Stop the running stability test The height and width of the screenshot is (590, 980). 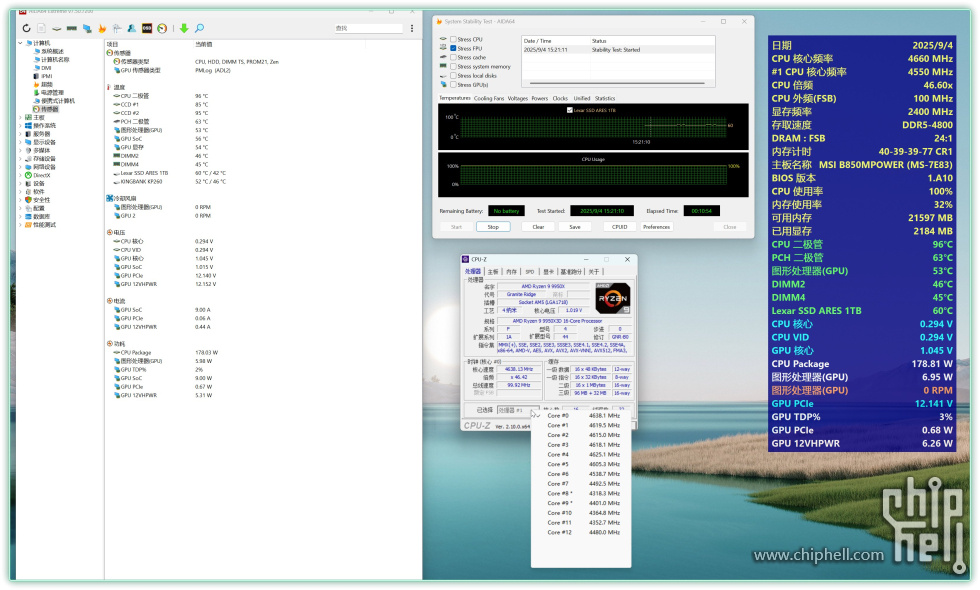pos(493,227)
